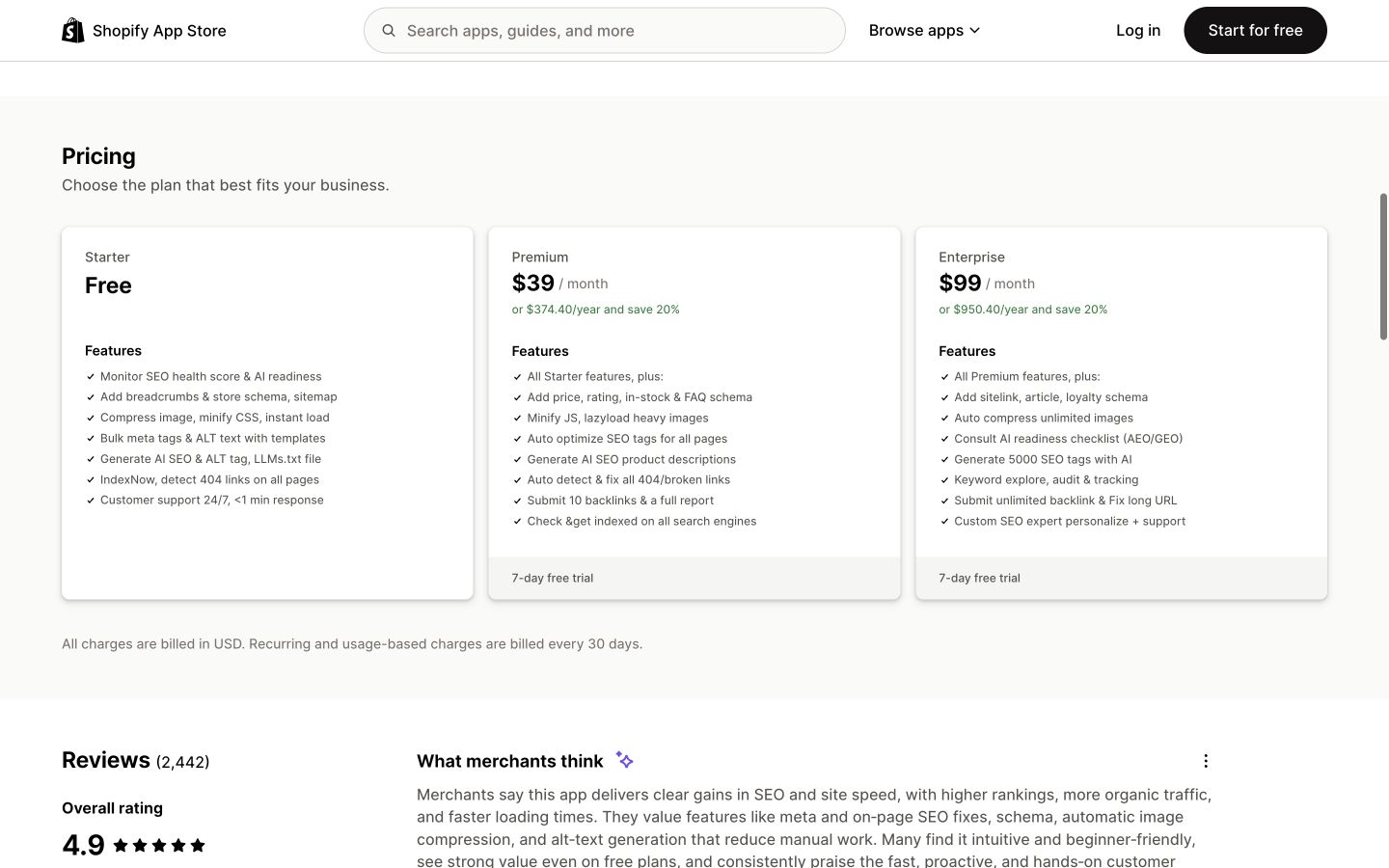Image resolution: width=1389 pixels, height=868 pixels.
Task: Click the $99 Enterprise price
Action: pyautogui.click(x=960, y=284)
